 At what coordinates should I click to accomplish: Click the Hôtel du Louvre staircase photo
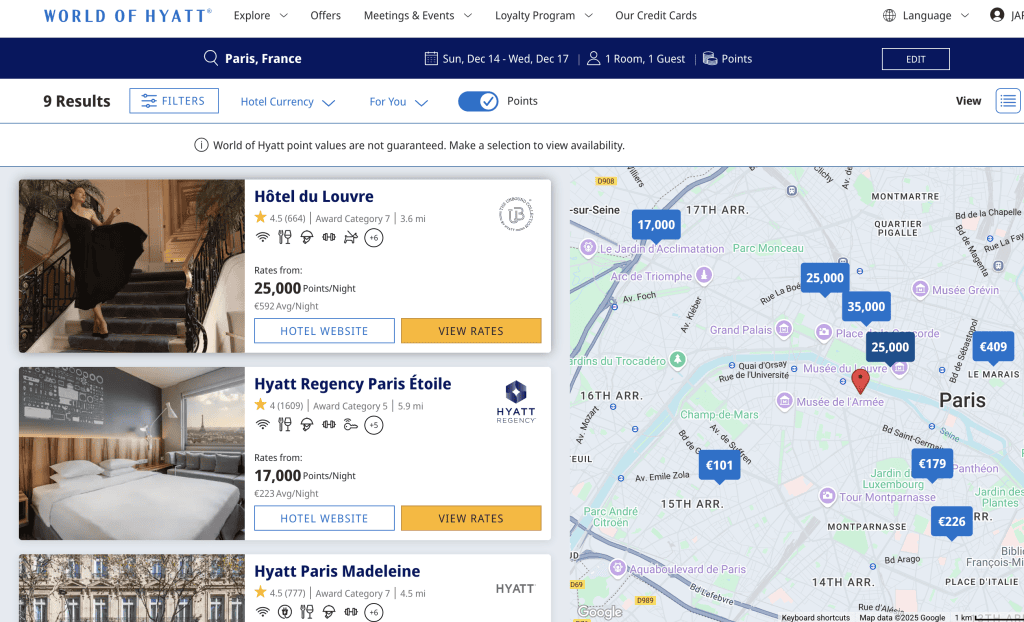tap(132, 266)
